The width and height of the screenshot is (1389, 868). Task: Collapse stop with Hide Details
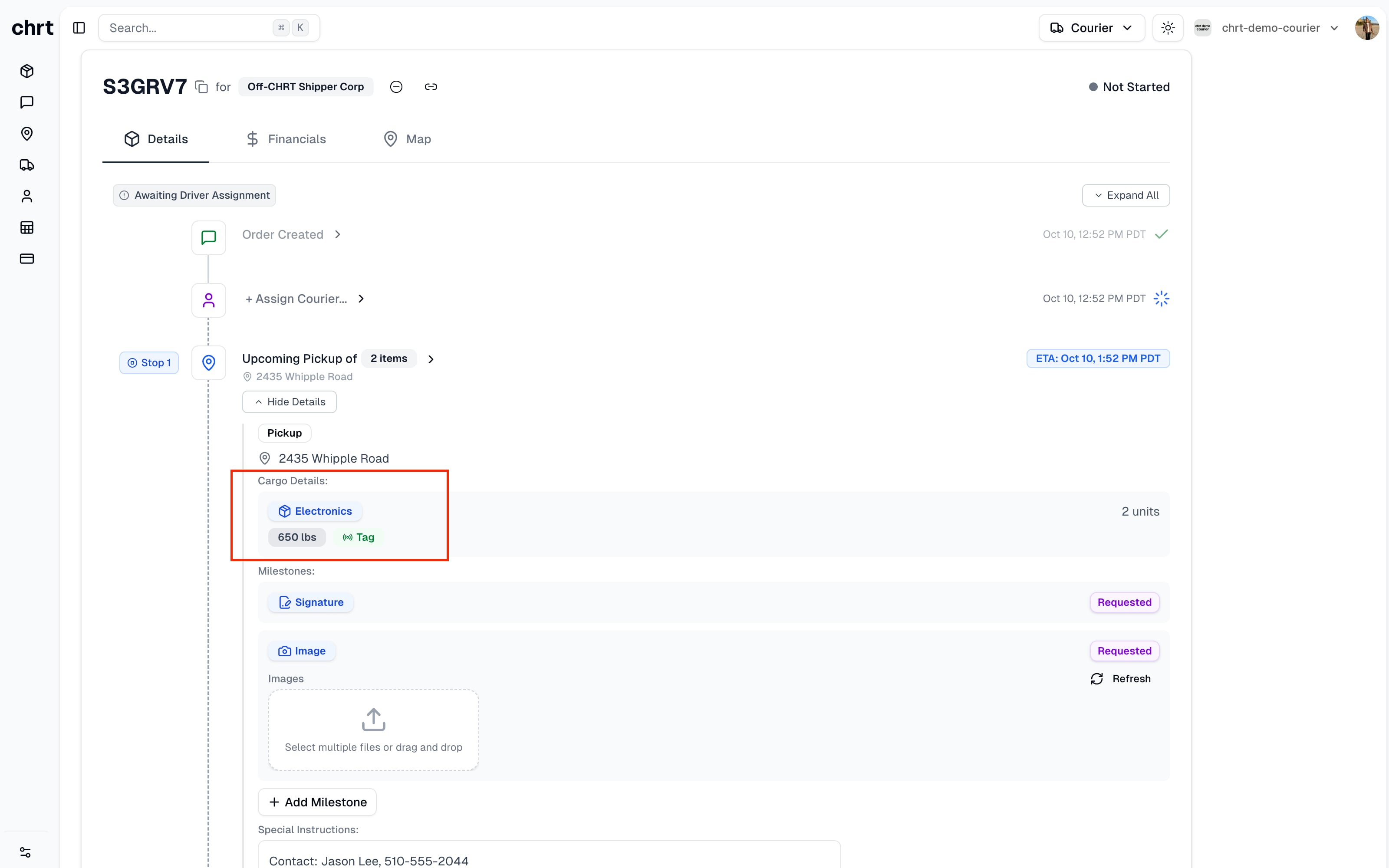[x=289, y=402]
